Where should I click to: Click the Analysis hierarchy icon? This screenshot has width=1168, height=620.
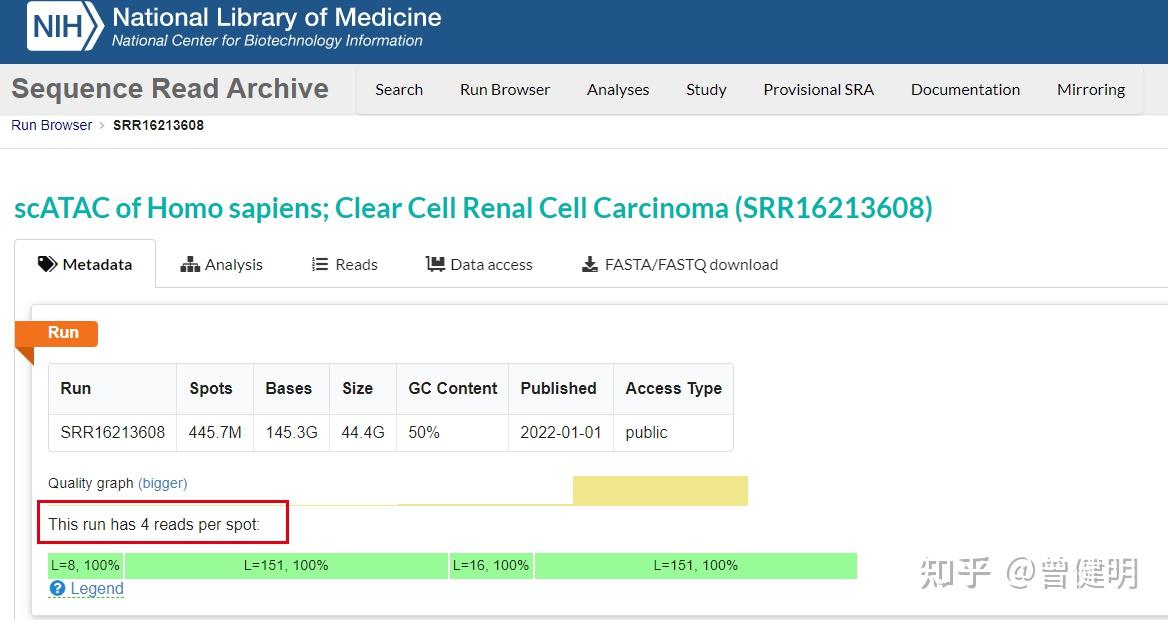190,264
